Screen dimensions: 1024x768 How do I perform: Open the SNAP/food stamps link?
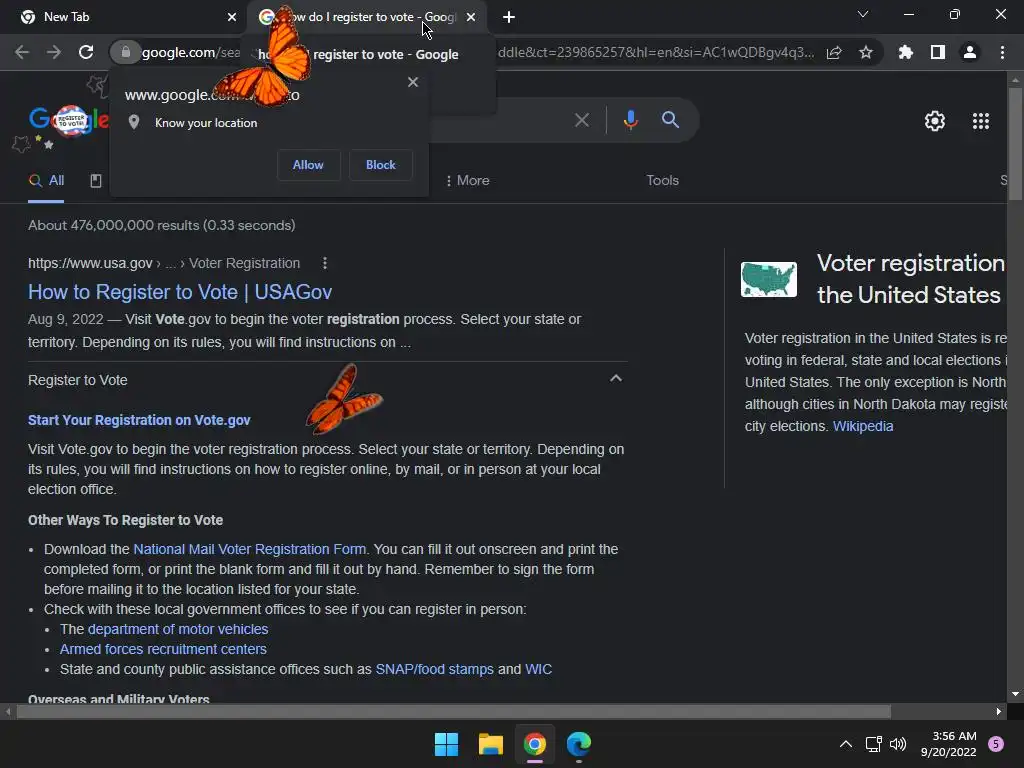pos(434,669)
